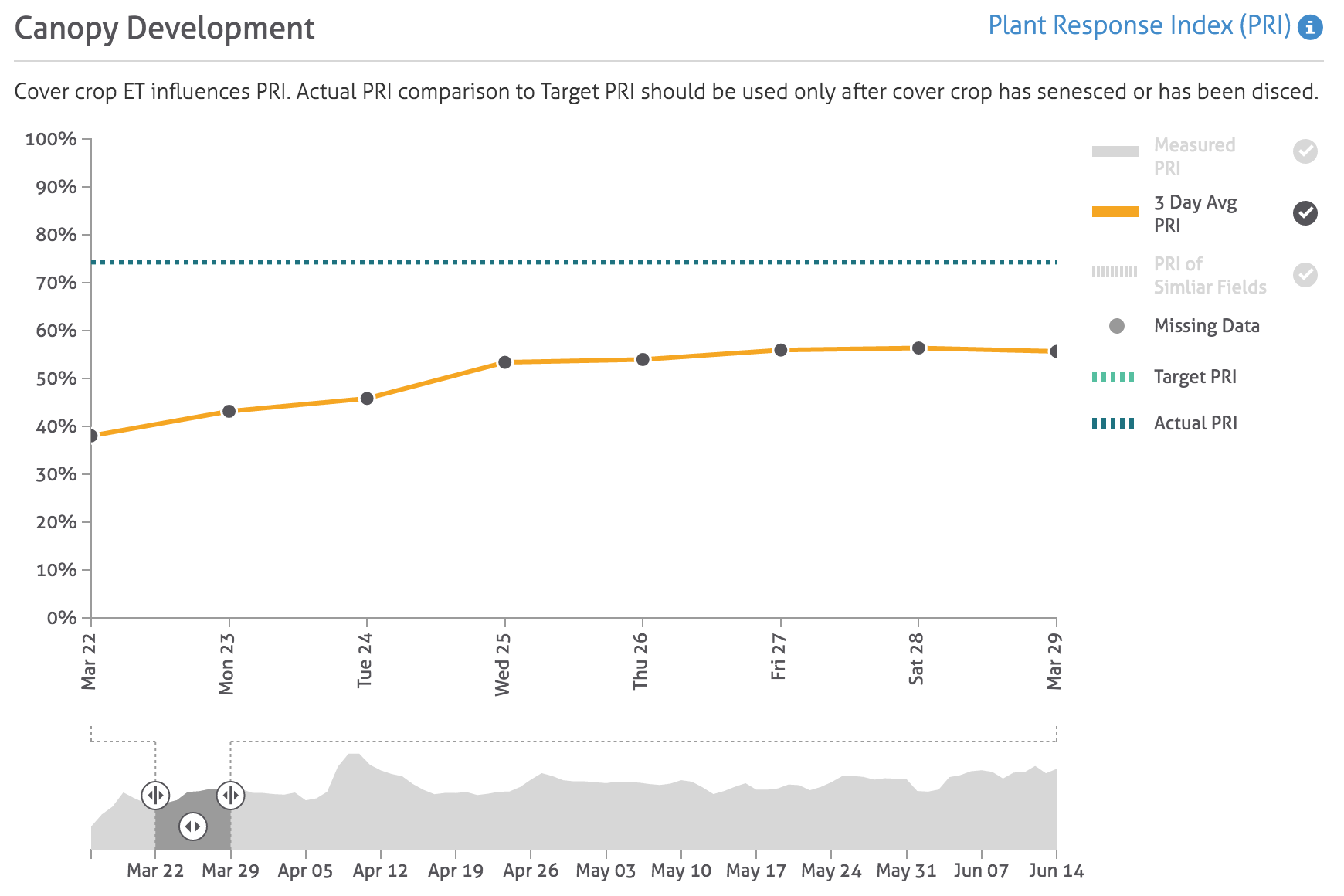Click right range handle of timeline
This screenshot has width=1344, height=896.
coord(230,795)
